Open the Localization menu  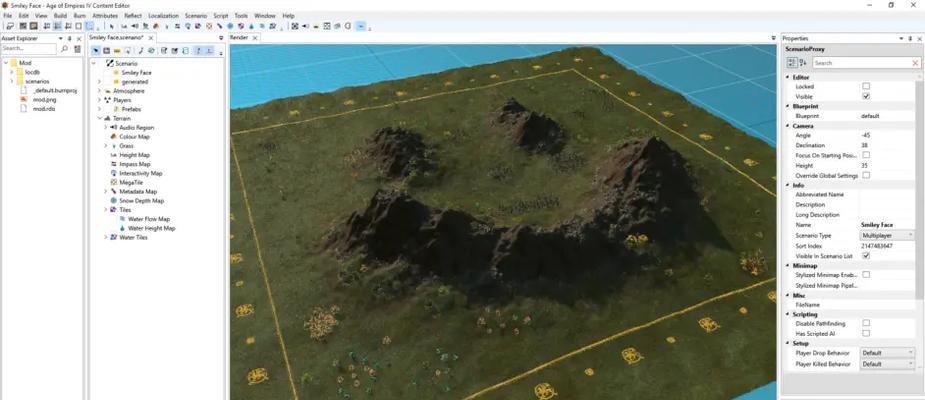pyautogui.click(x=163, y=16)
